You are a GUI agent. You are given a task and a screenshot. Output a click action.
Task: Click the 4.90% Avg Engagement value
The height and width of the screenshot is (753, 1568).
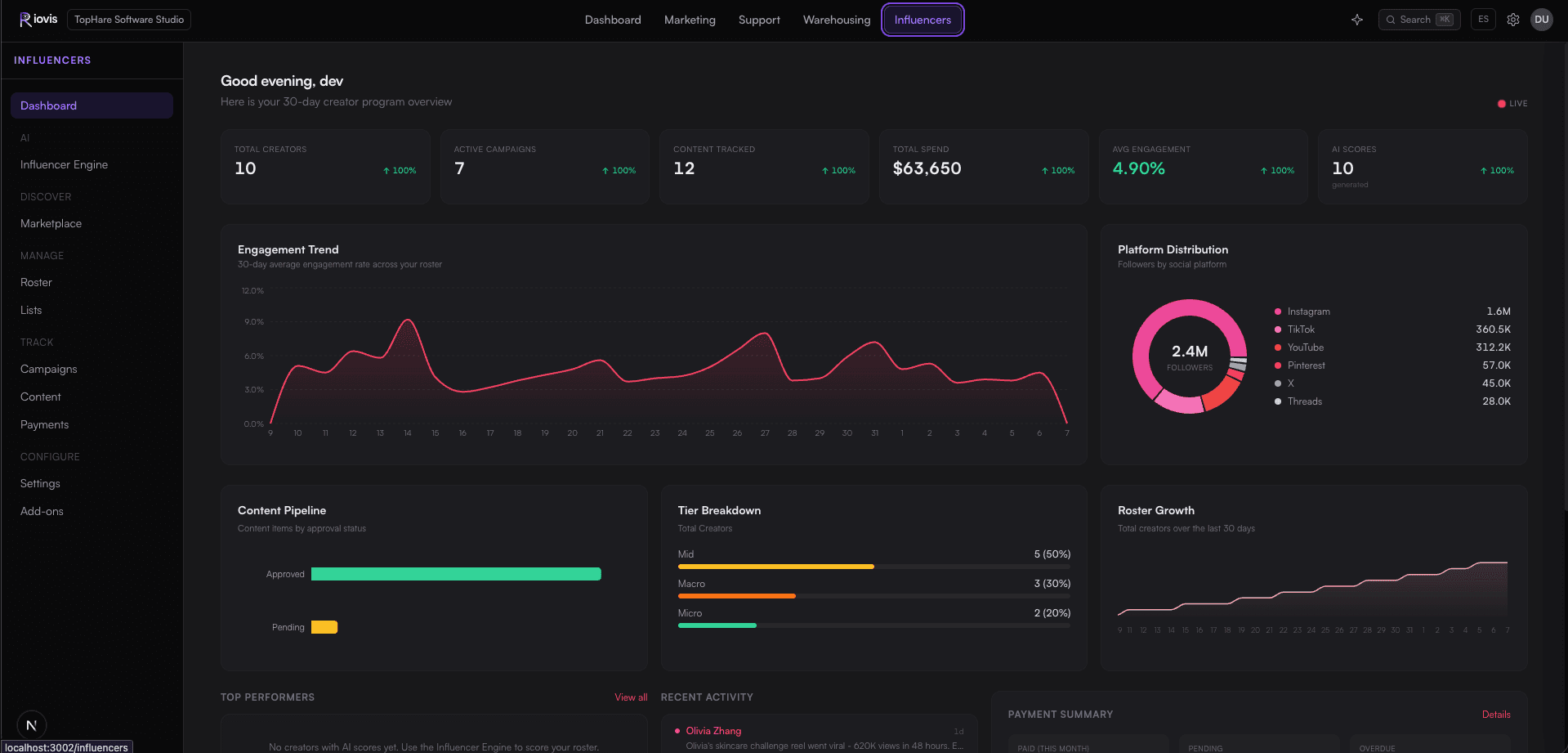coord(1138,168)
